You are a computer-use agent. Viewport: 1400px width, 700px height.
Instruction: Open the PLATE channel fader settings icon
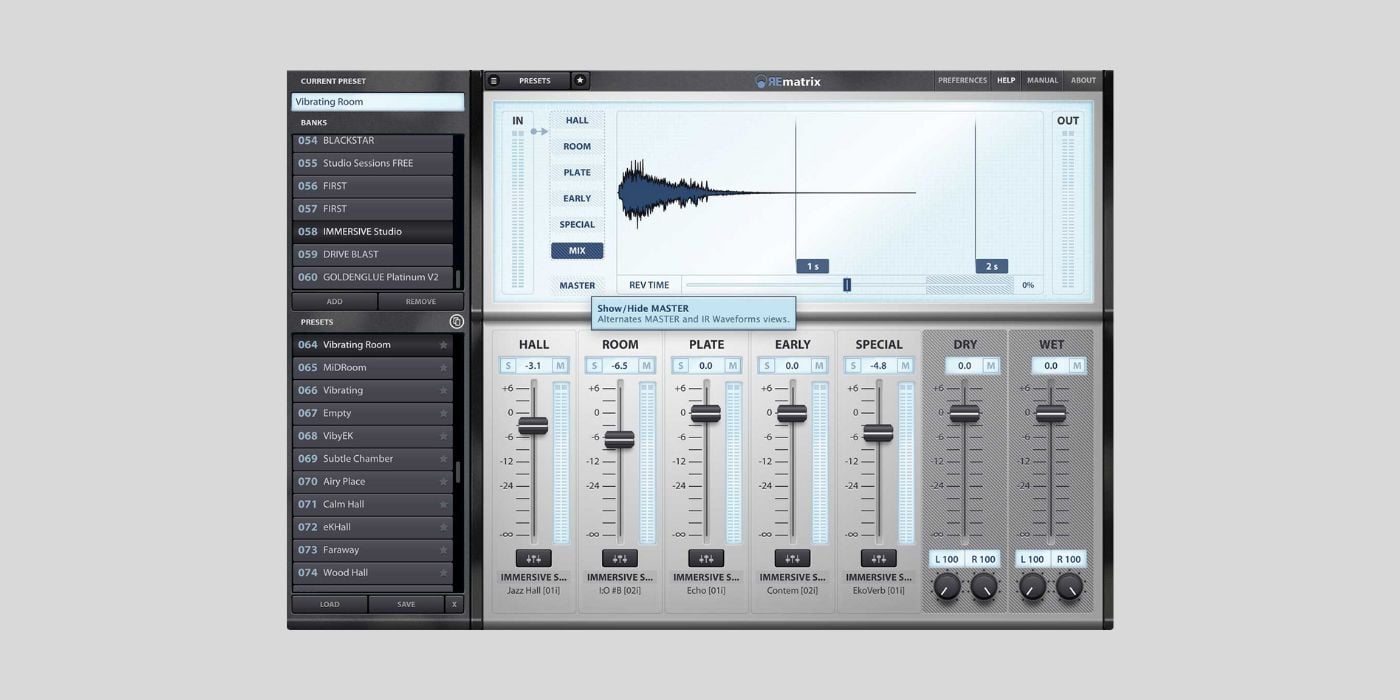[705, 558]
